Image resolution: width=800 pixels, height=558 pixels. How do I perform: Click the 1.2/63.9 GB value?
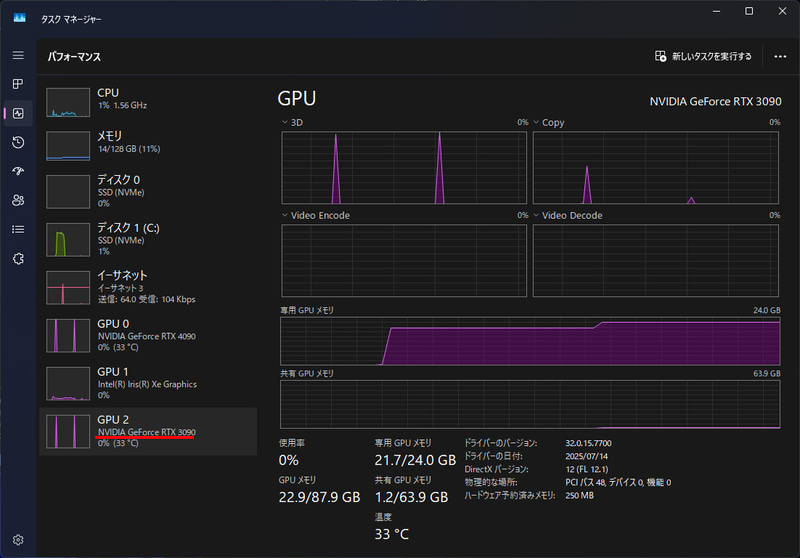(411, 497)
